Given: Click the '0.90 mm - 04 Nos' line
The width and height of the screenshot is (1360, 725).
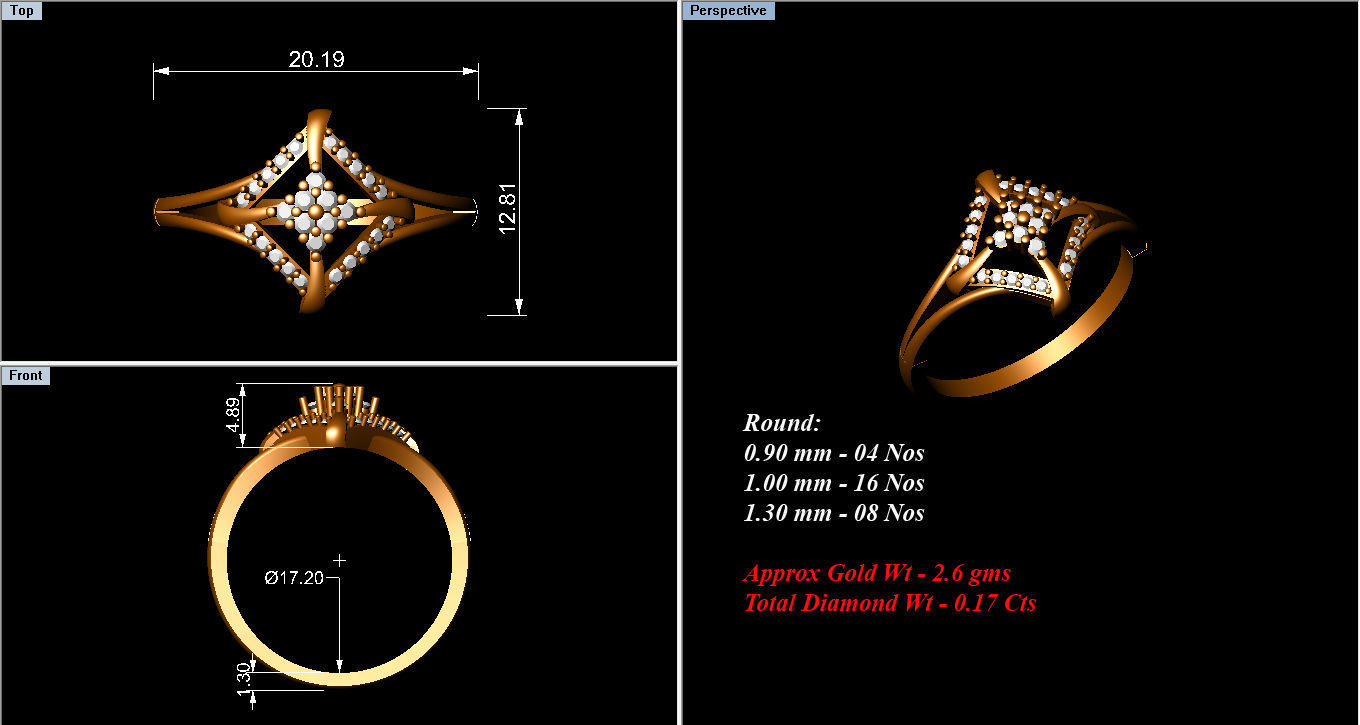Looking at the screenshot, I should pyautogui.click(x=833, y=453).
